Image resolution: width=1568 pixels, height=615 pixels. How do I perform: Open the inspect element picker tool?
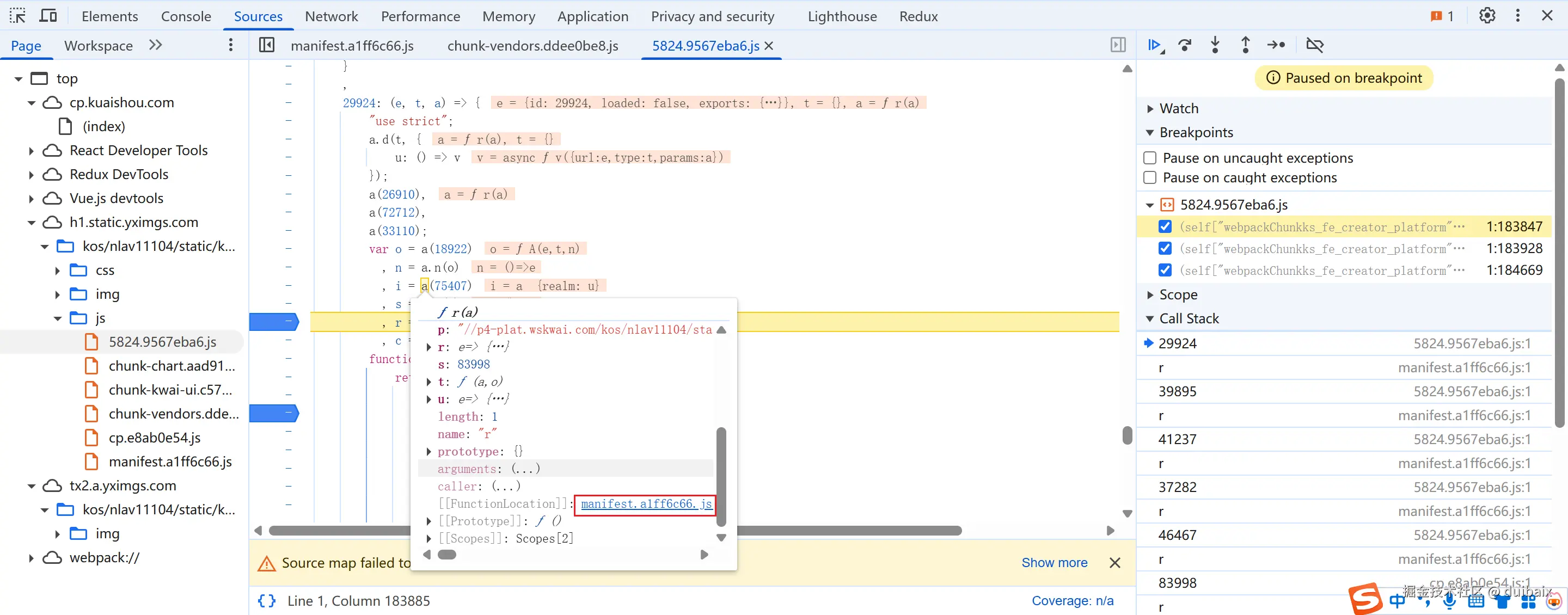tap(17, 16)
